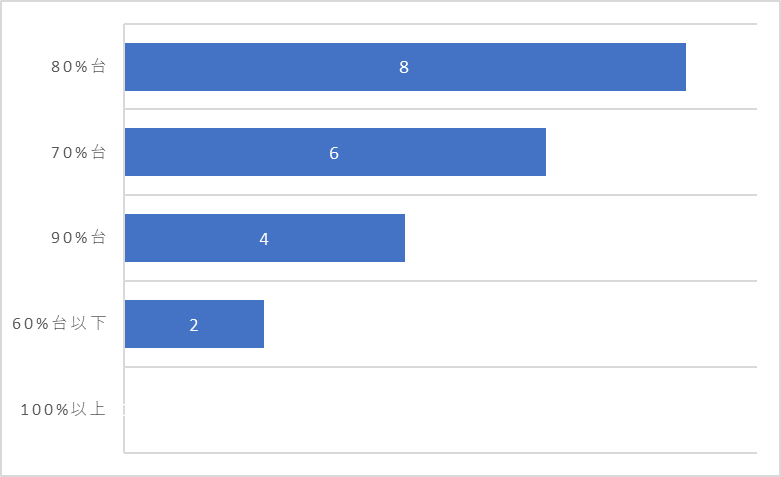Click the data label 8
The width and height of the screenshot is (781, 477).
click(404, 67)
